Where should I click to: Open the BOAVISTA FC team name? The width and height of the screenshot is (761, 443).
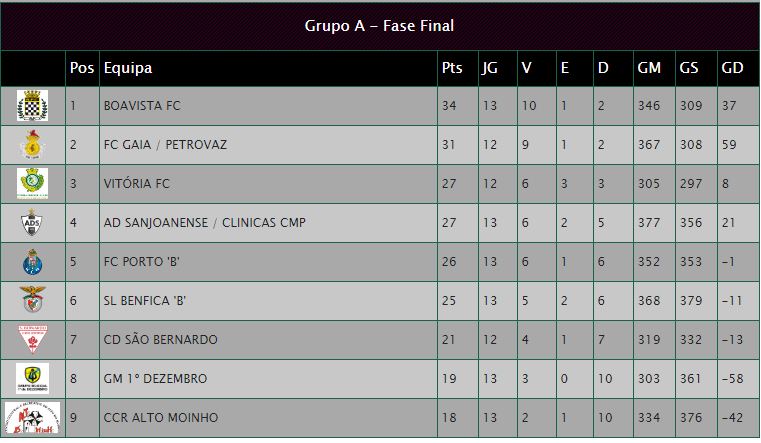point(142,106)
